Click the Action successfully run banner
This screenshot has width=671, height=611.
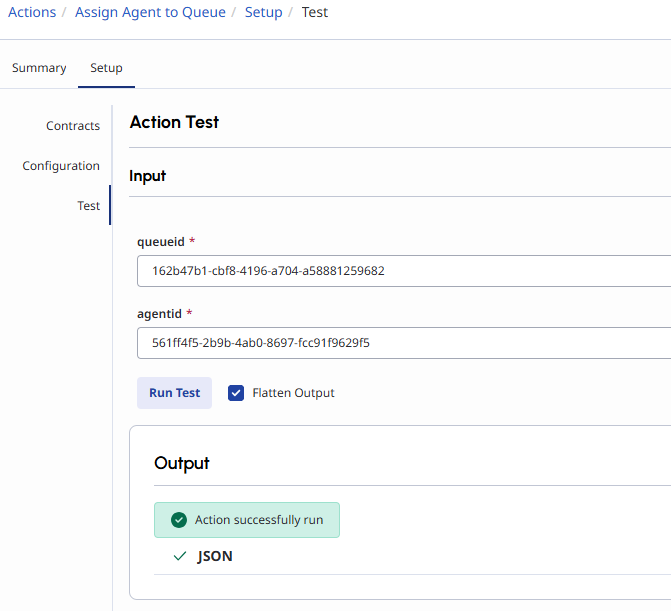pyautogui.click(x=258, y=520)
